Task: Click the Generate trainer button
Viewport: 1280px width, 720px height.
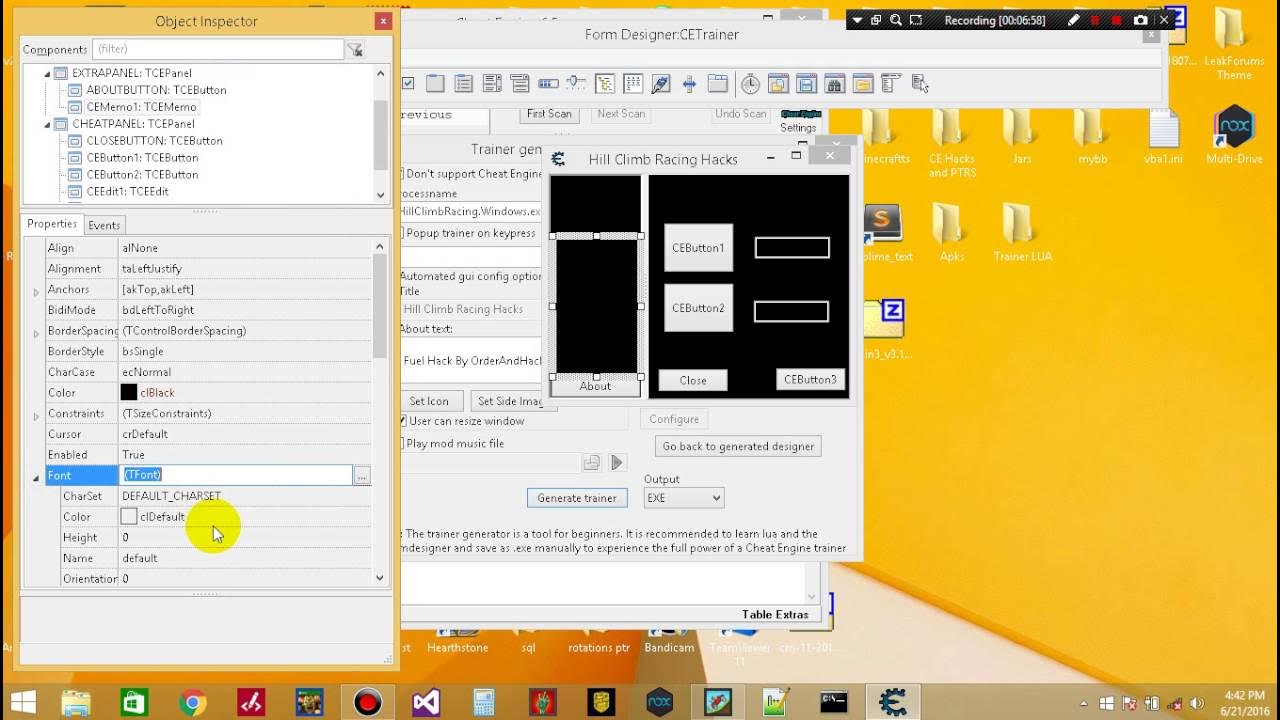Action: (x=577, y=498)
